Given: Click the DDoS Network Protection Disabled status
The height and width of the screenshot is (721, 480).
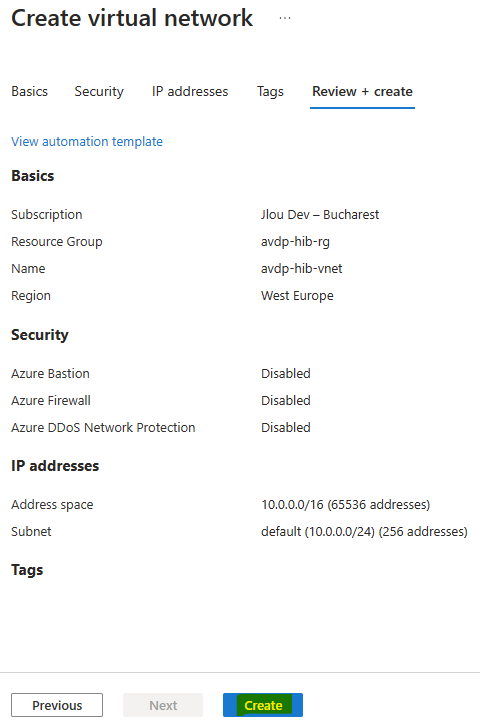Looking at the screenshot, I should (286, 428).
